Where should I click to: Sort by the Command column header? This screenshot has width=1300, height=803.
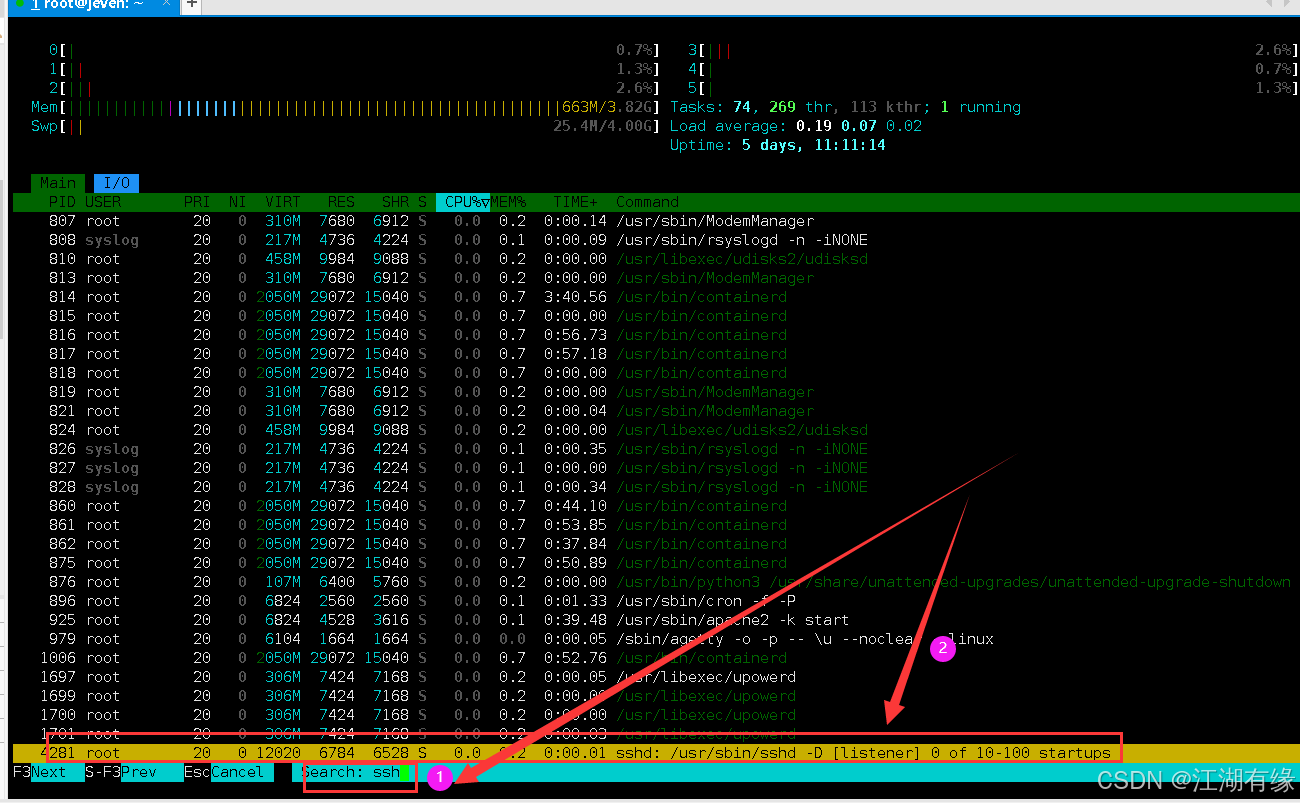point(647,202)
